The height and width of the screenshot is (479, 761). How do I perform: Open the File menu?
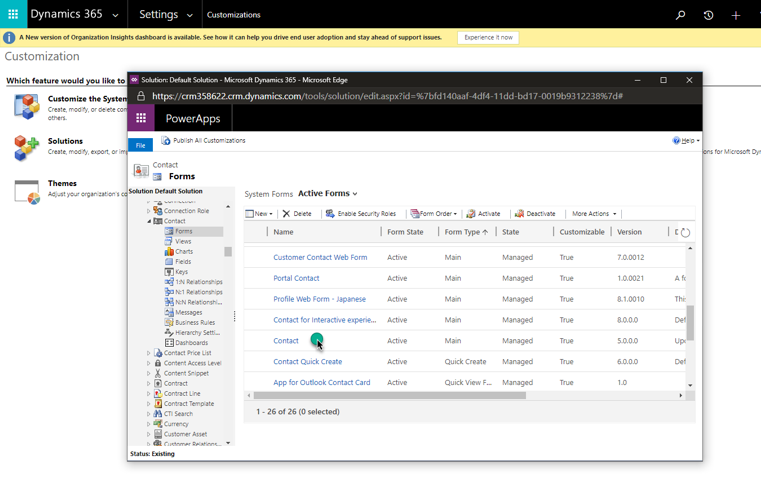tap(140, 145)
